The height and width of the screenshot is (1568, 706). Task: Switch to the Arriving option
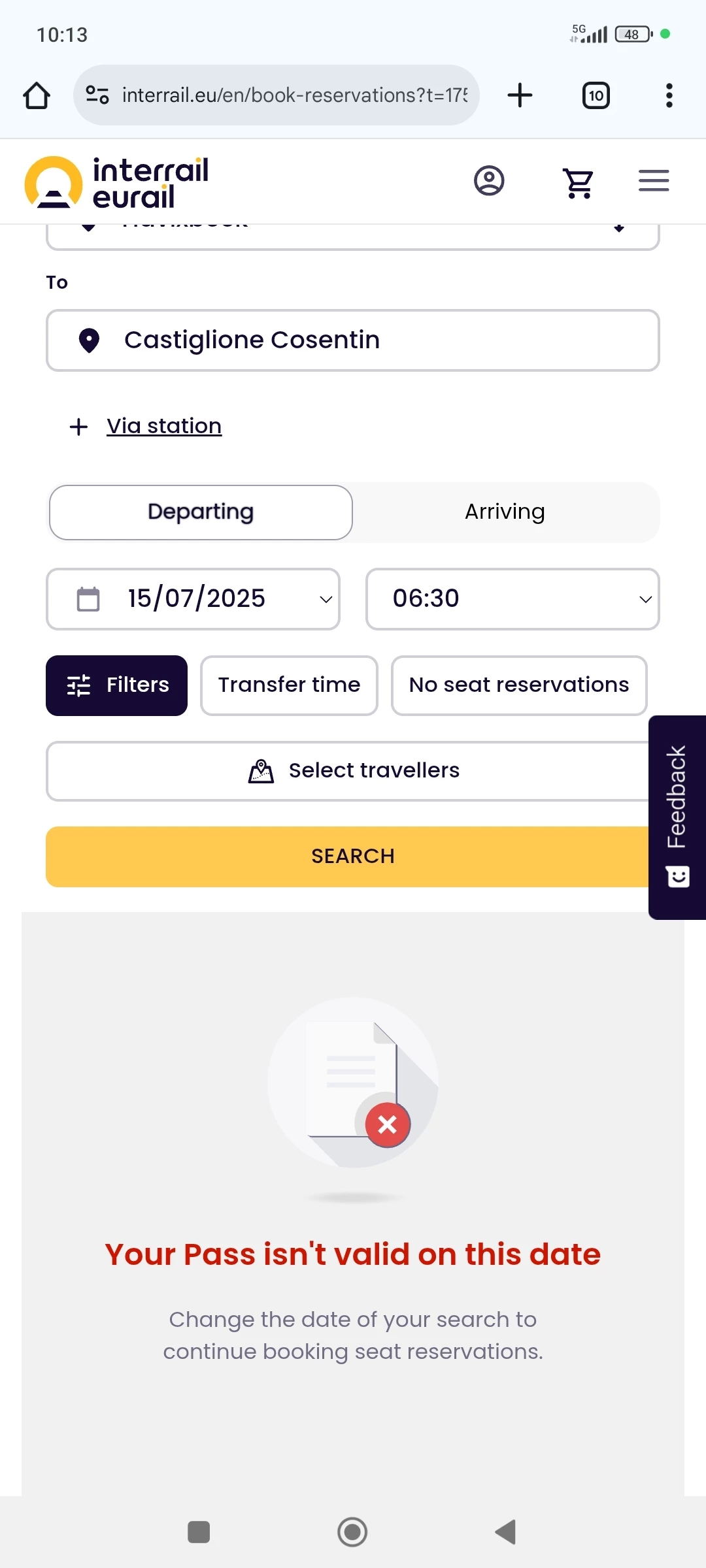[505, 512]
